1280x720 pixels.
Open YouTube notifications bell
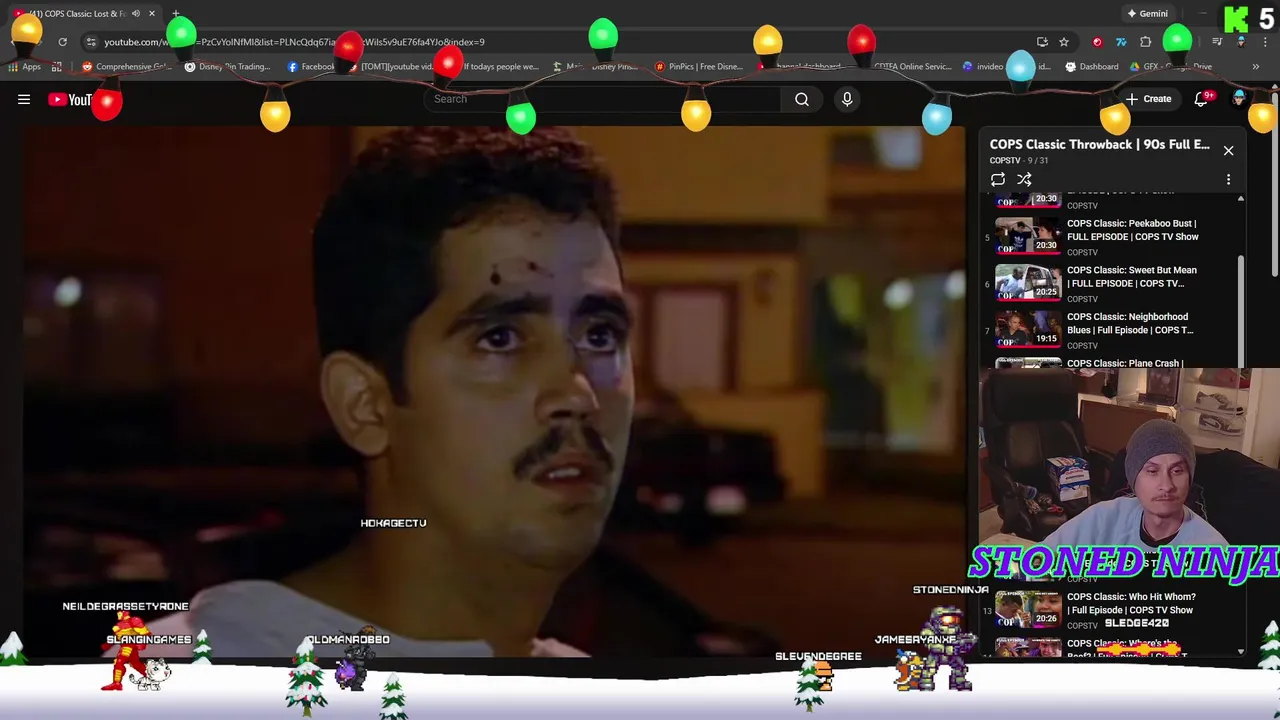coord(1202,99)
